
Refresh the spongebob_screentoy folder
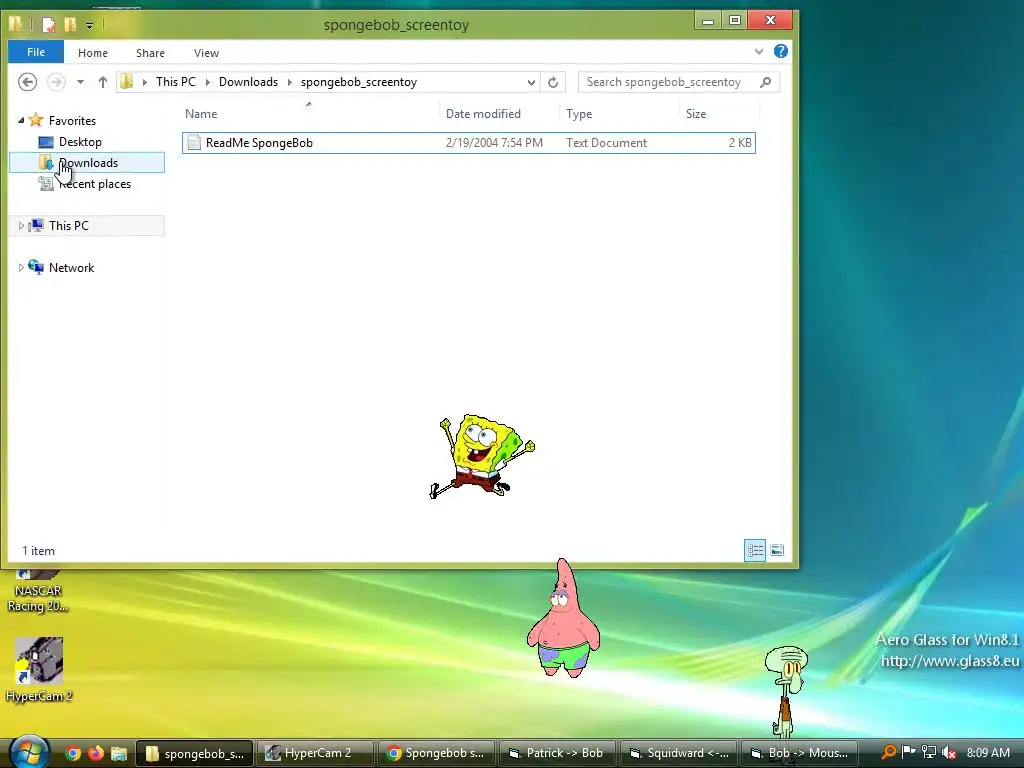pyautogui.click(x=553, y=82)
